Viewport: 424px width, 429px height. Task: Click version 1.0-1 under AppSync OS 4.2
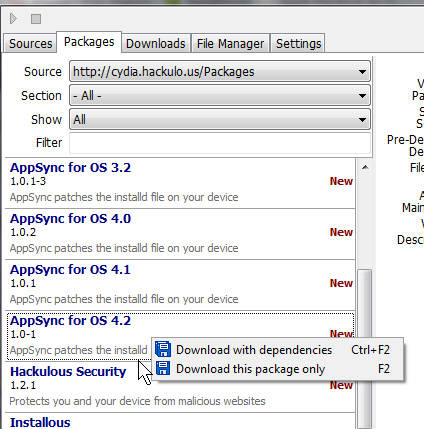coord(23,334)
